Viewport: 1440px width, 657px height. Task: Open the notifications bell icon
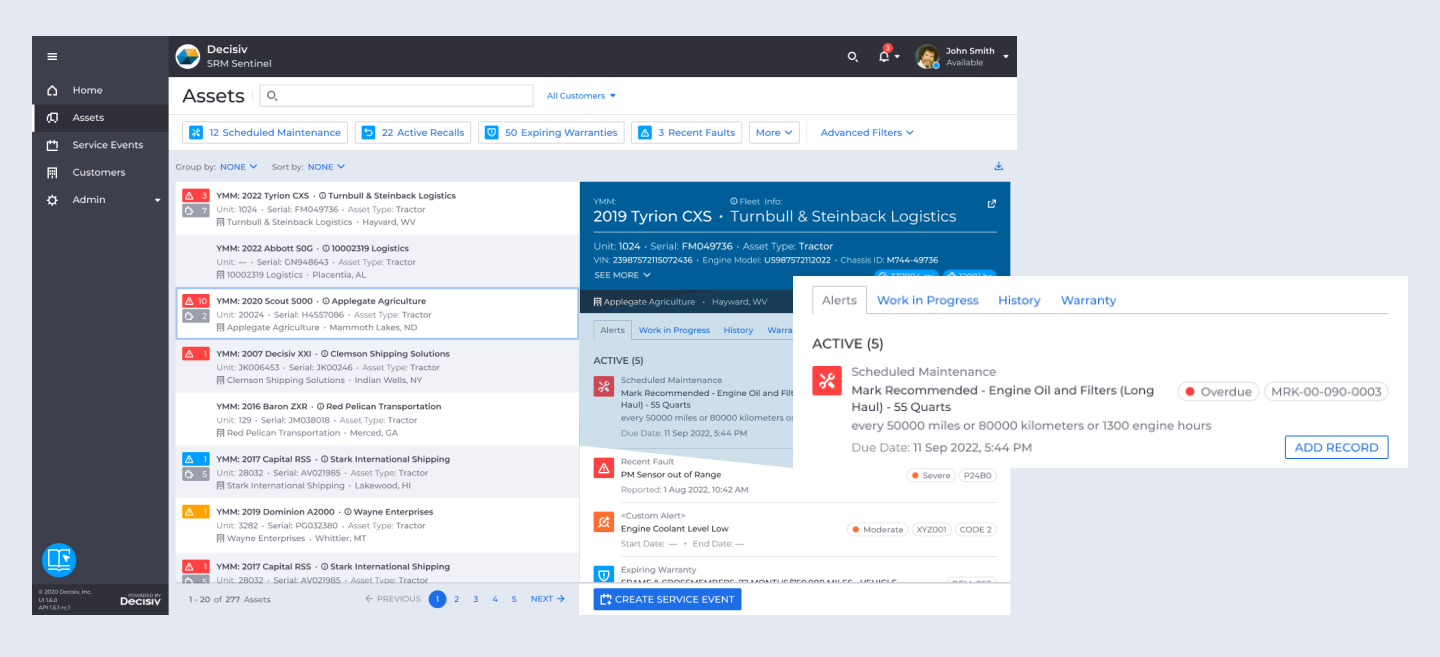click(x=884, y=57)
